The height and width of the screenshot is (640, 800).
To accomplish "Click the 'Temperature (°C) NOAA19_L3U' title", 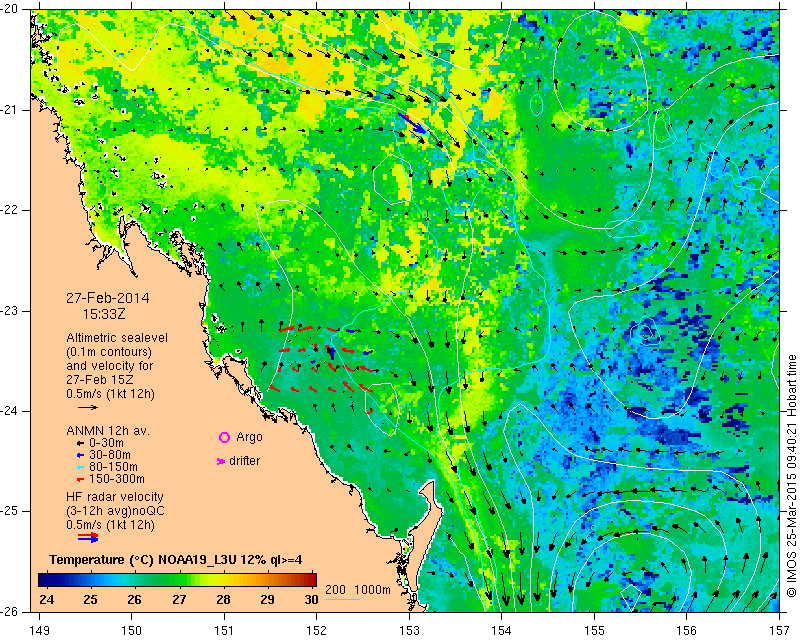I will (x=144, y=560).
